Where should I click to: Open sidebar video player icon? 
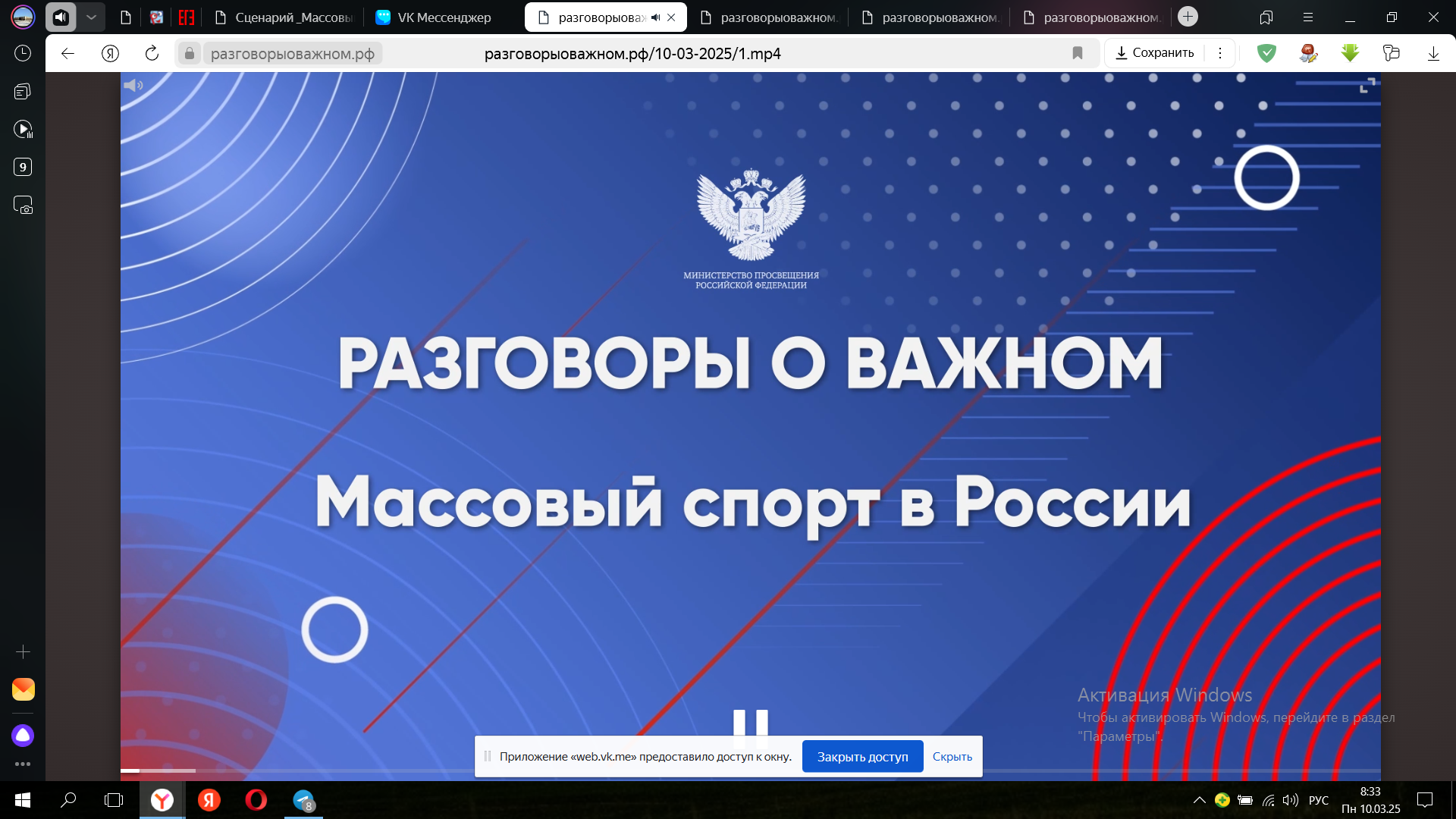(23, 129)
